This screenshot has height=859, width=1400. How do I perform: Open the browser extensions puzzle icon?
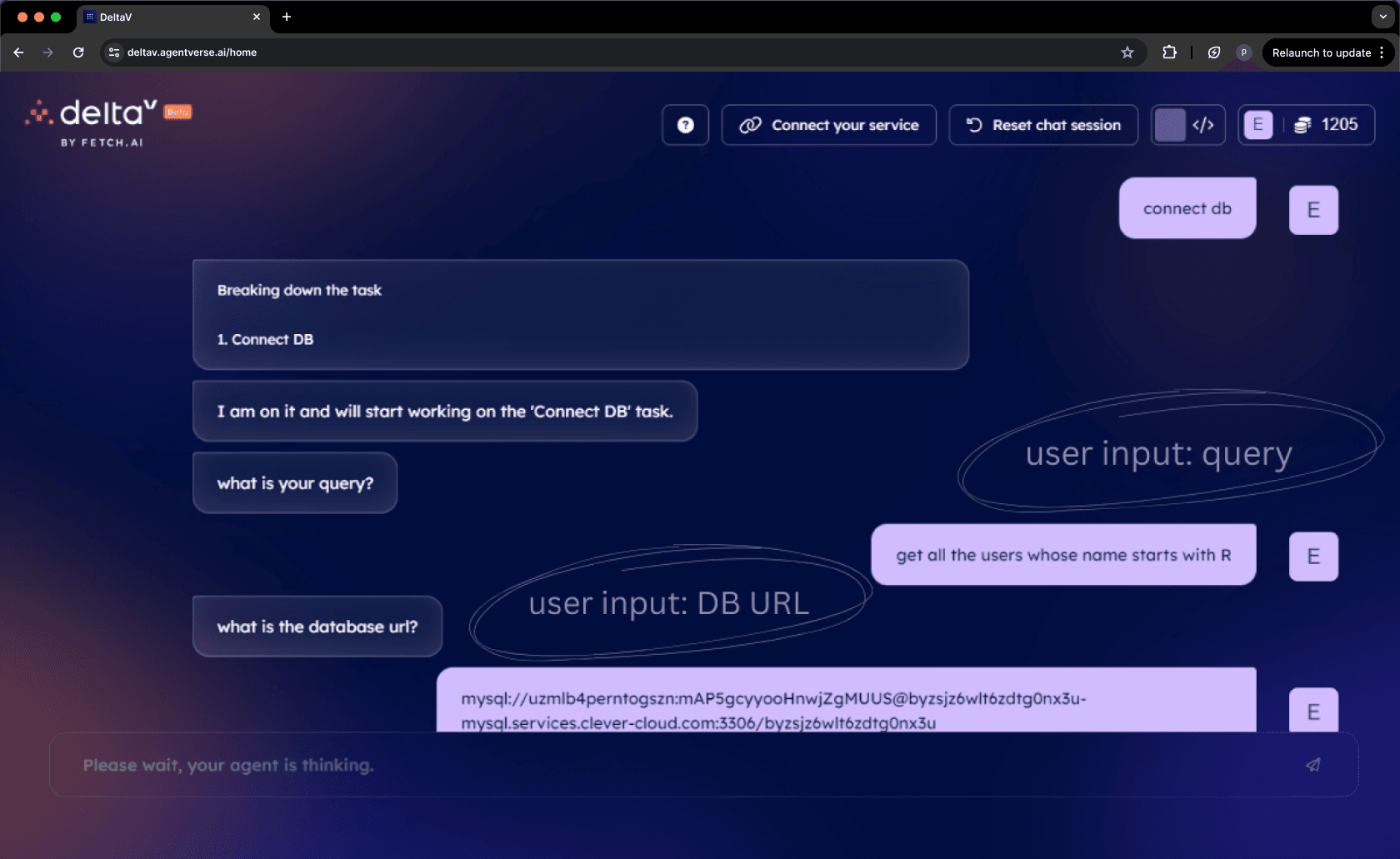point(1169,52)
